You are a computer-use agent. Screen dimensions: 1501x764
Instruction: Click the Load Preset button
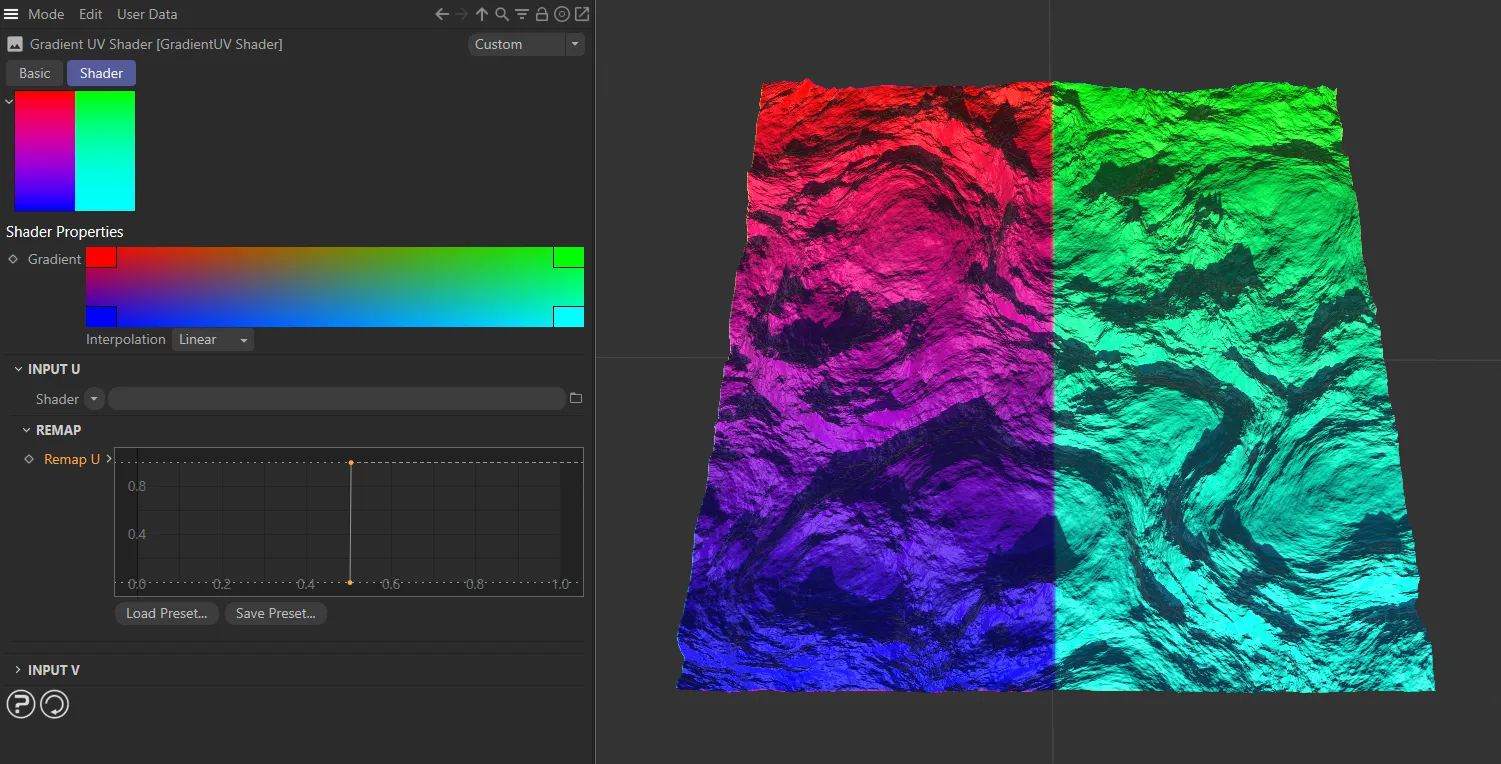[166, 613]
